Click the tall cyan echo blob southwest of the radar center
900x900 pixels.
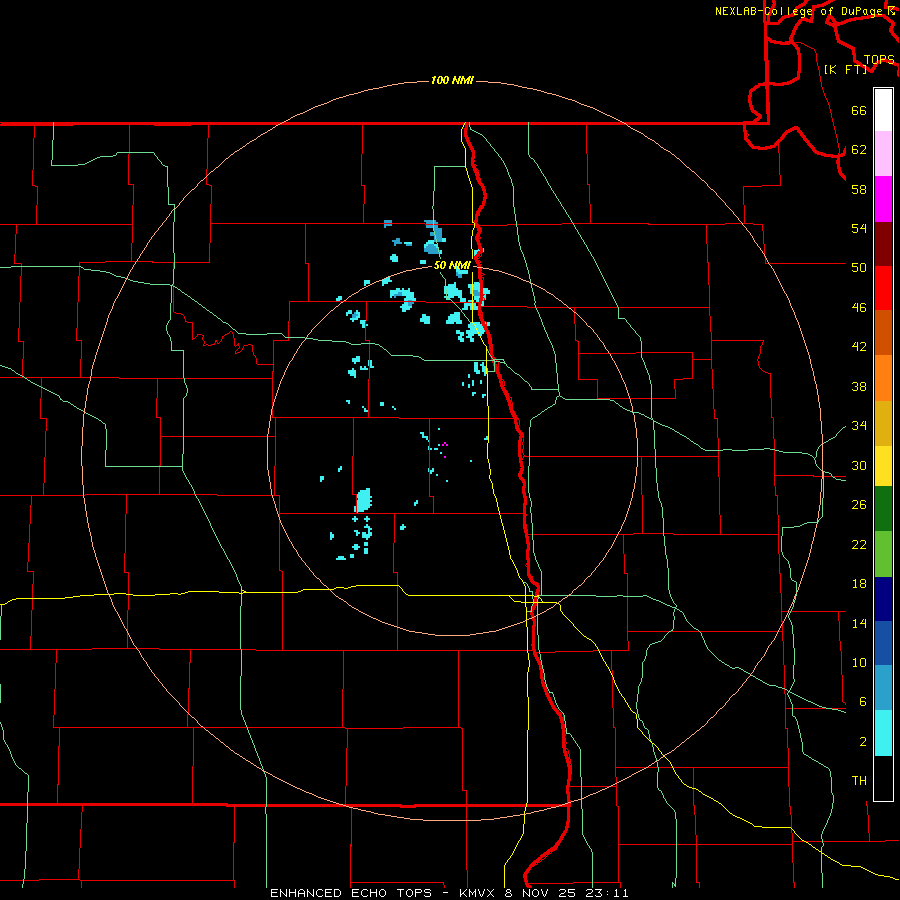tap(363, 500)
